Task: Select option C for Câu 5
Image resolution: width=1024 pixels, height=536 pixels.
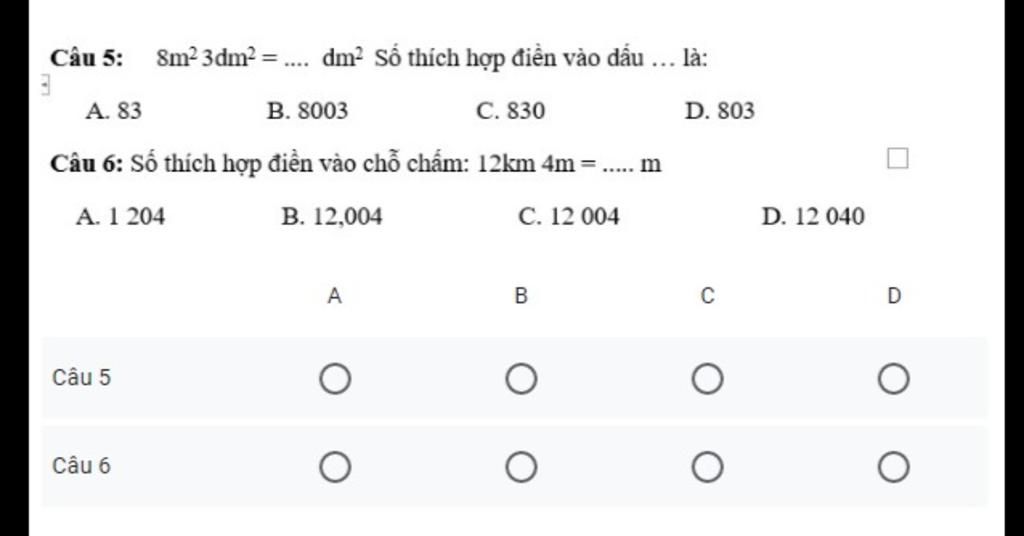Action: 707,380
